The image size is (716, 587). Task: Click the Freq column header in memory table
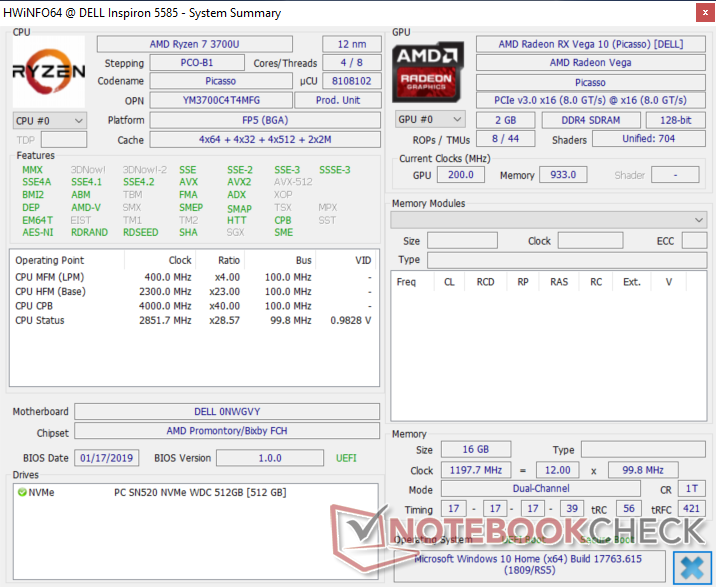(x=412, y=281)
